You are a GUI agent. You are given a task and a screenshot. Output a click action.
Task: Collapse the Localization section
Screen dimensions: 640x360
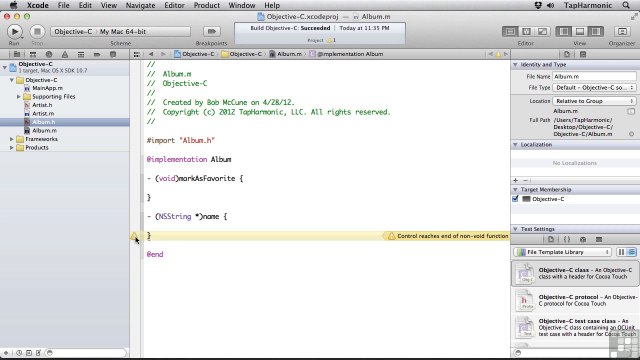point(516,144)
